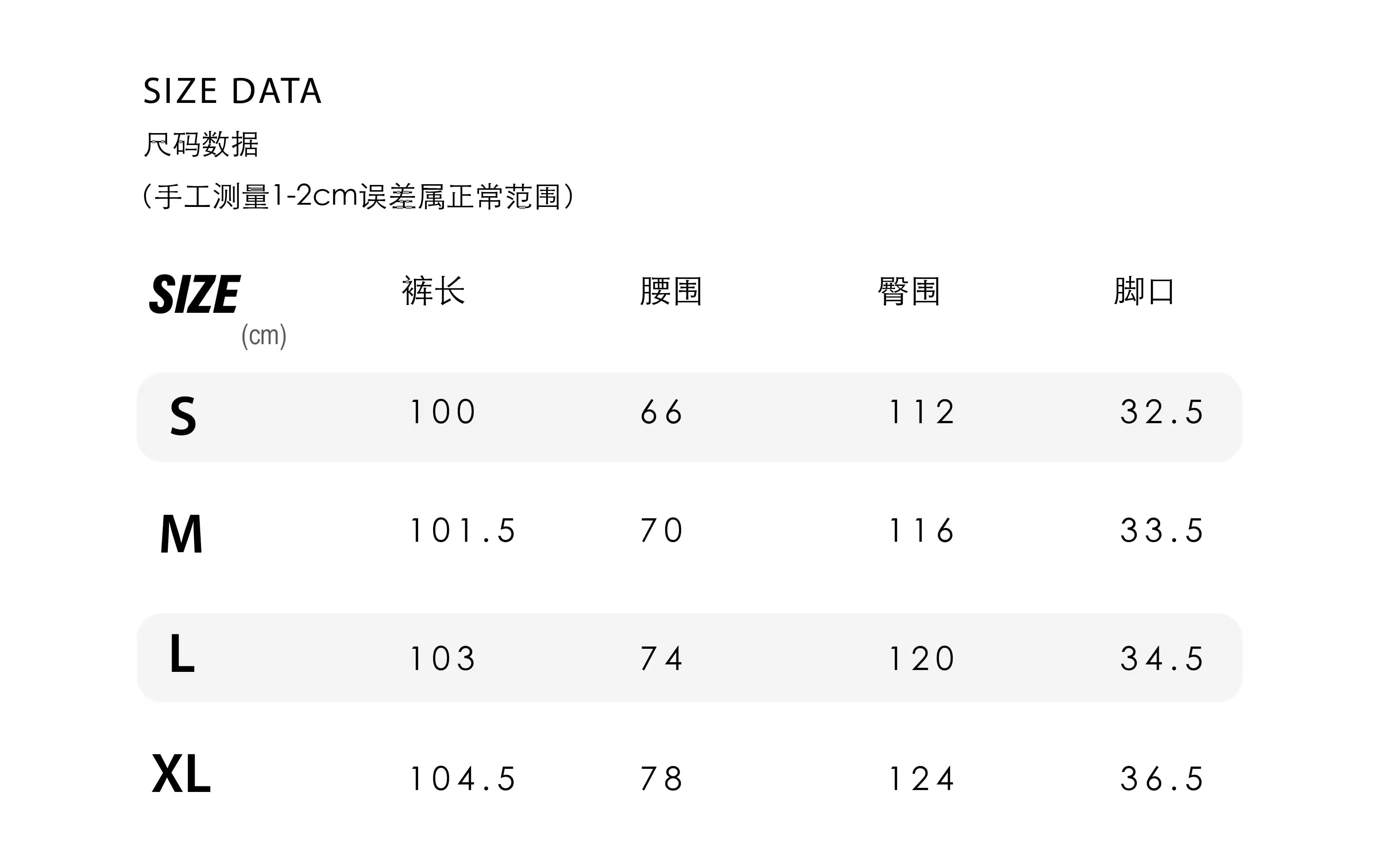Select the waist value 66

pyautogui.click(x=661, y=412)
